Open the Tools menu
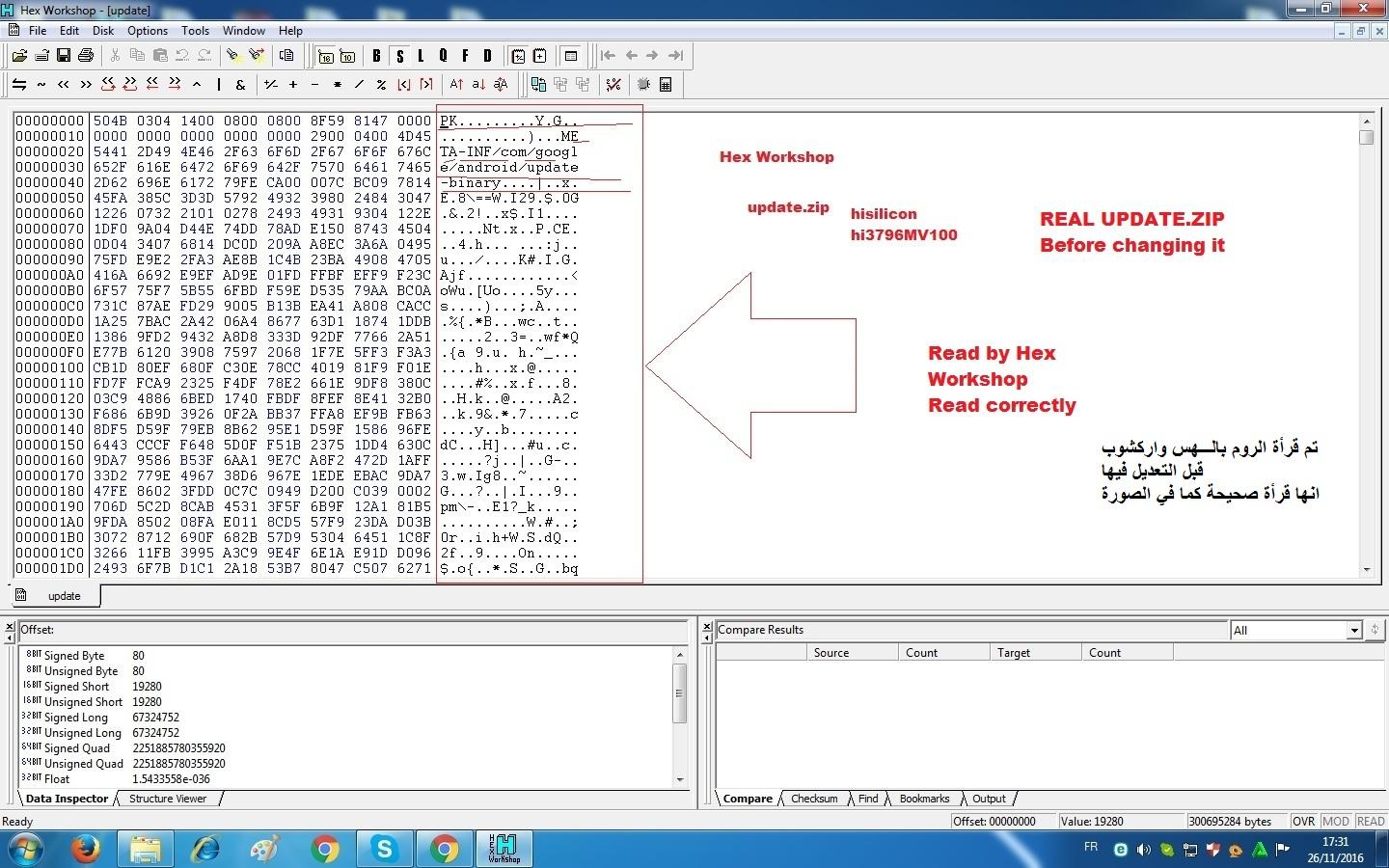The width and height of the screenshot is (1389, 868). [195, 31]
